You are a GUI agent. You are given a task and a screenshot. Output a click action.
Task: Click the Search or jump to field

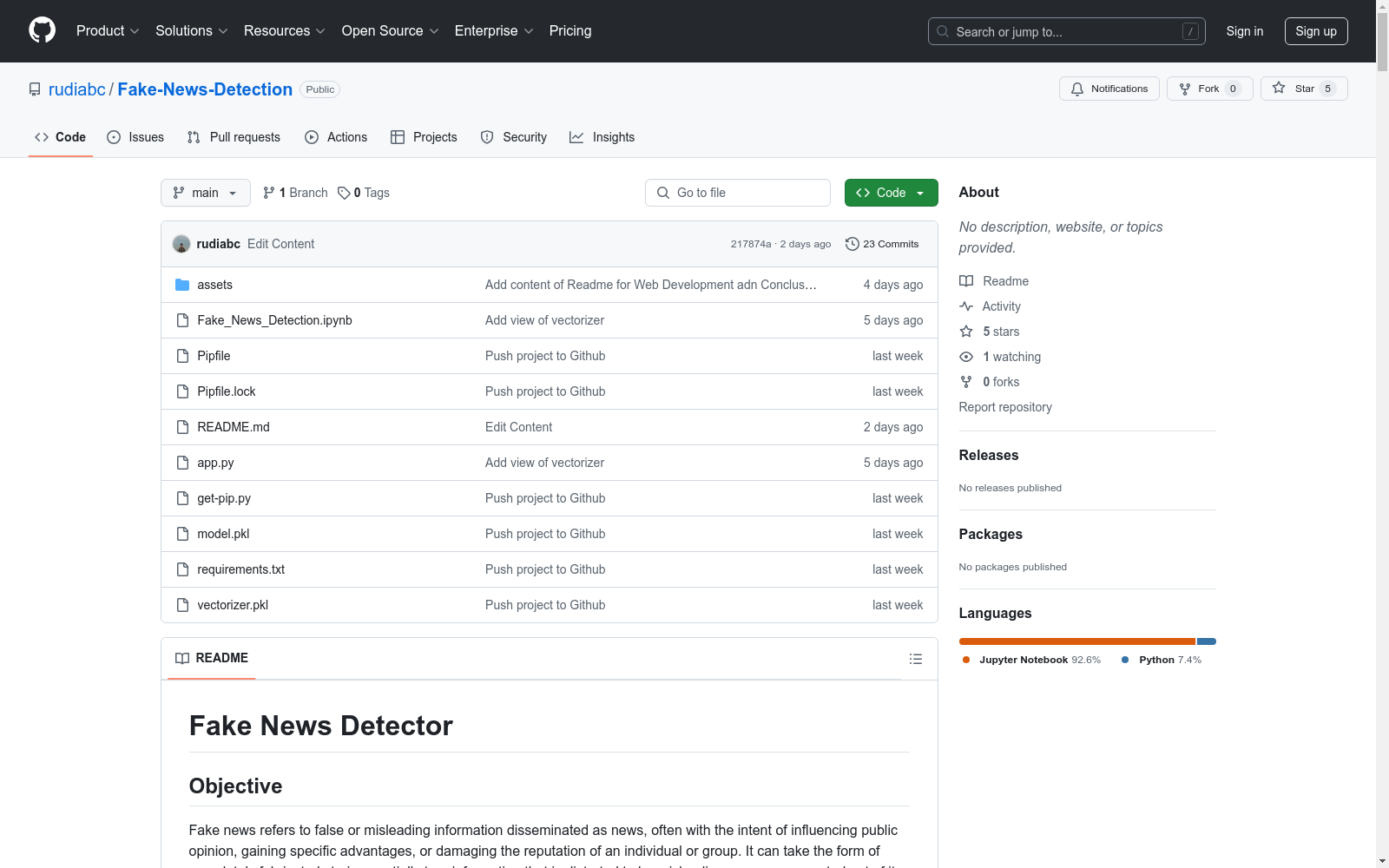tap(1067, 31)
